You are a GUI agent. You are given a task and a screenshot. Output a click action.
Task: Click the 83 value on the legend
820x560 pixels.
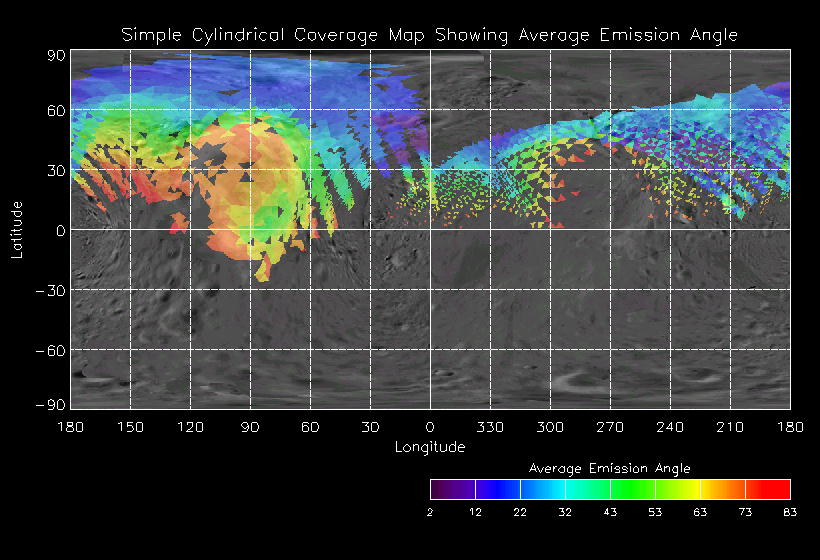click(790, 512)
